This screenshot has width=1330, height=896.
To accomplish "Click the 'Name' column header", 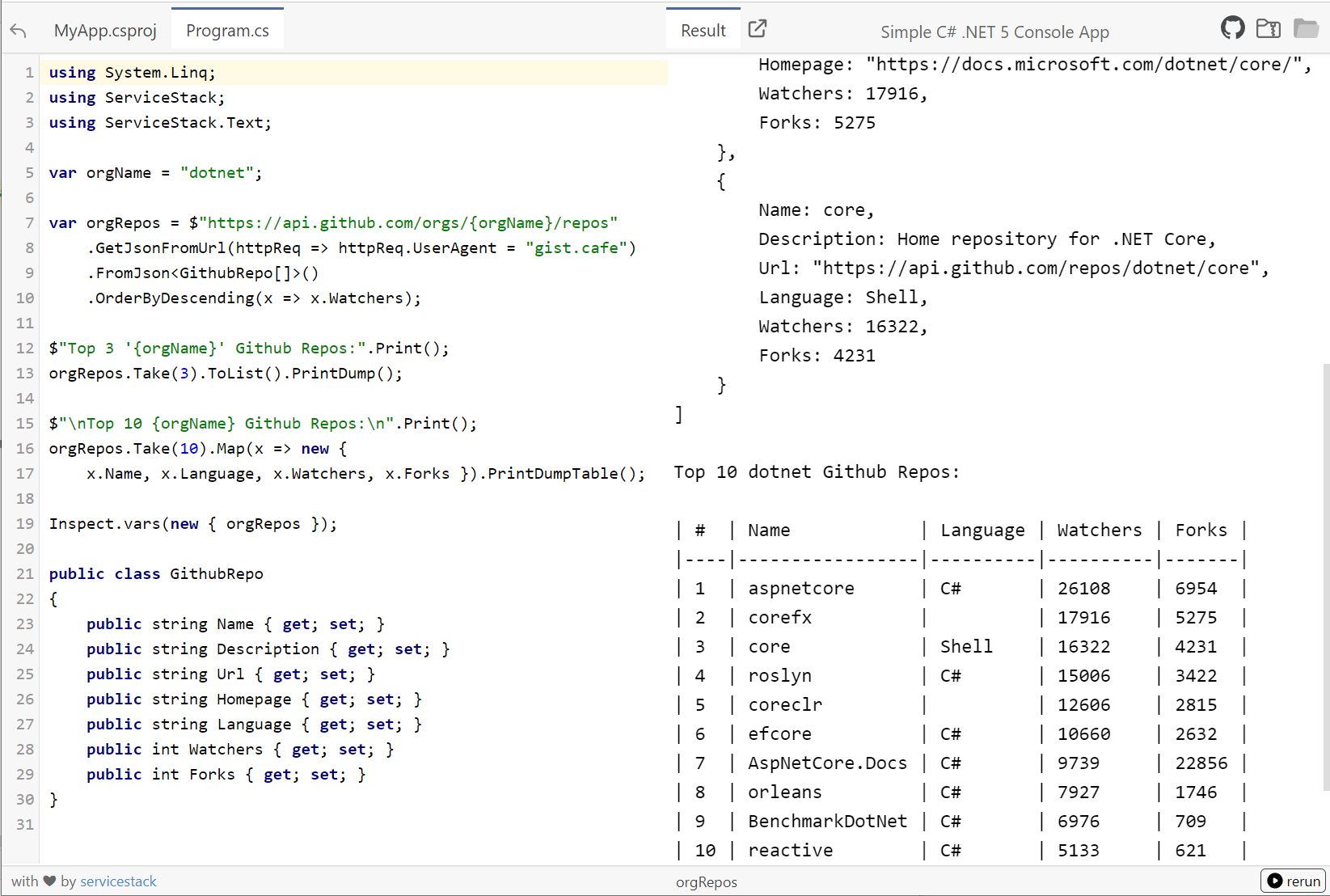I will tap(769, 530).
